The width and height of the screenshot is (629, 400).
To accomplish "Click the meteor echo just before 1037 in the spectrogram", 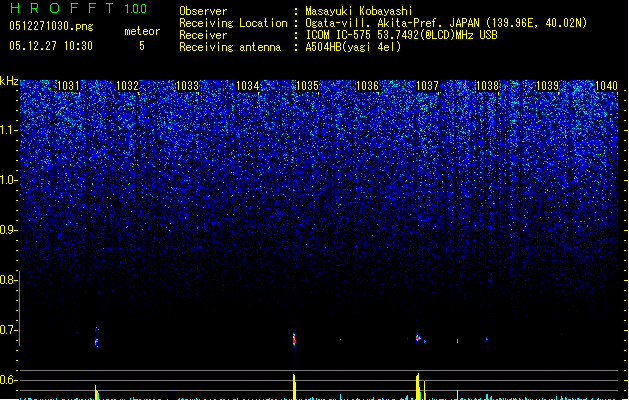I will point(418,338).
